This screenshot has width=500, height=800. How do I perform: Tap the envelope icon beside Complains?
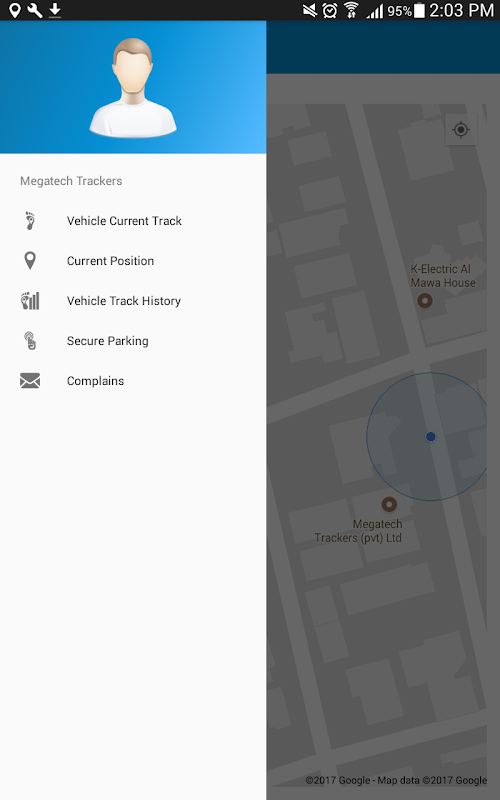tap(30, 381)
